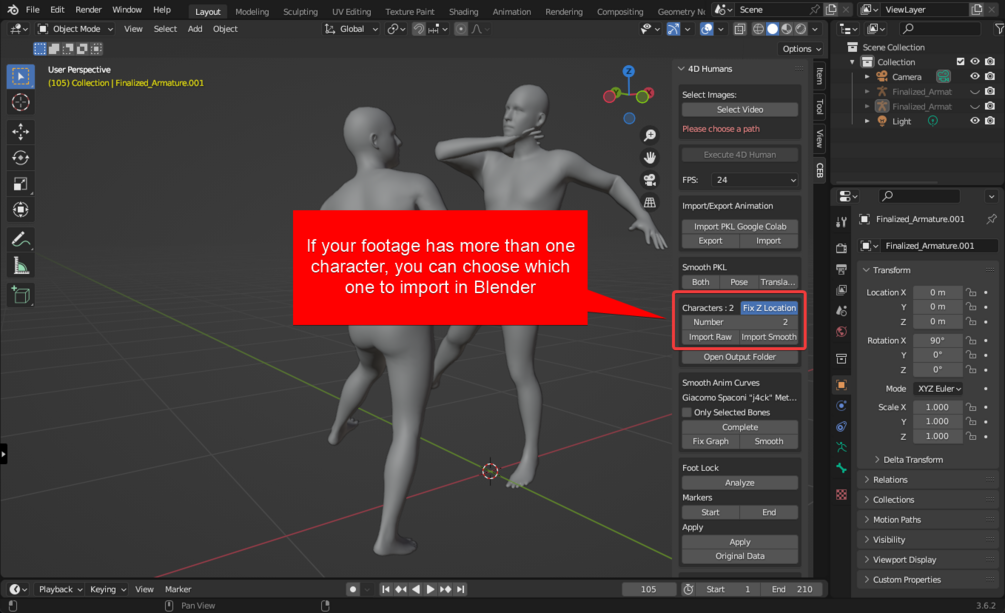Open the Texture properties checker icon
The height and width of the screenshot is (613, 1005).
click(842, 494)
